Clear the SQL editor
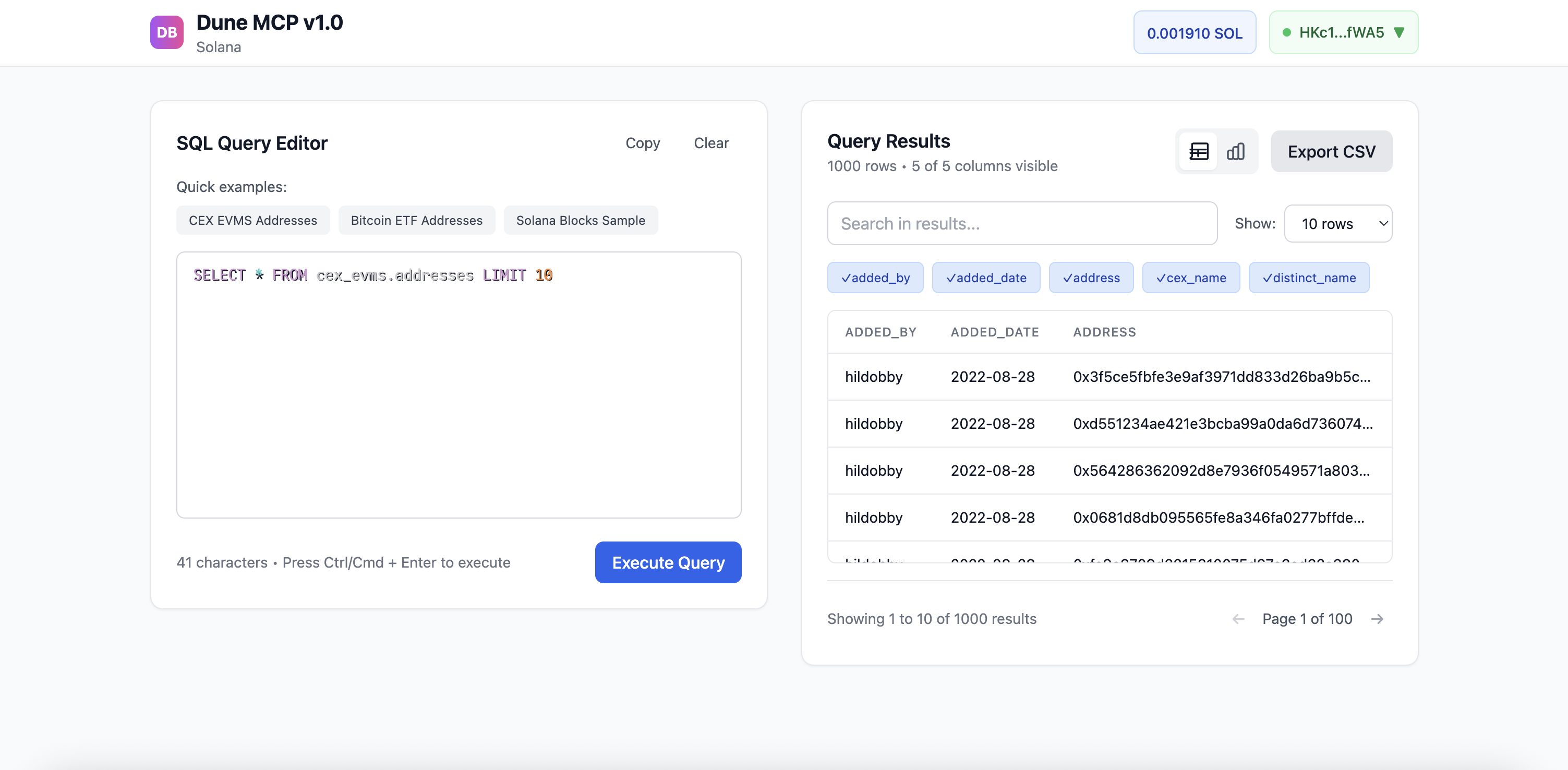 point(711,143)
